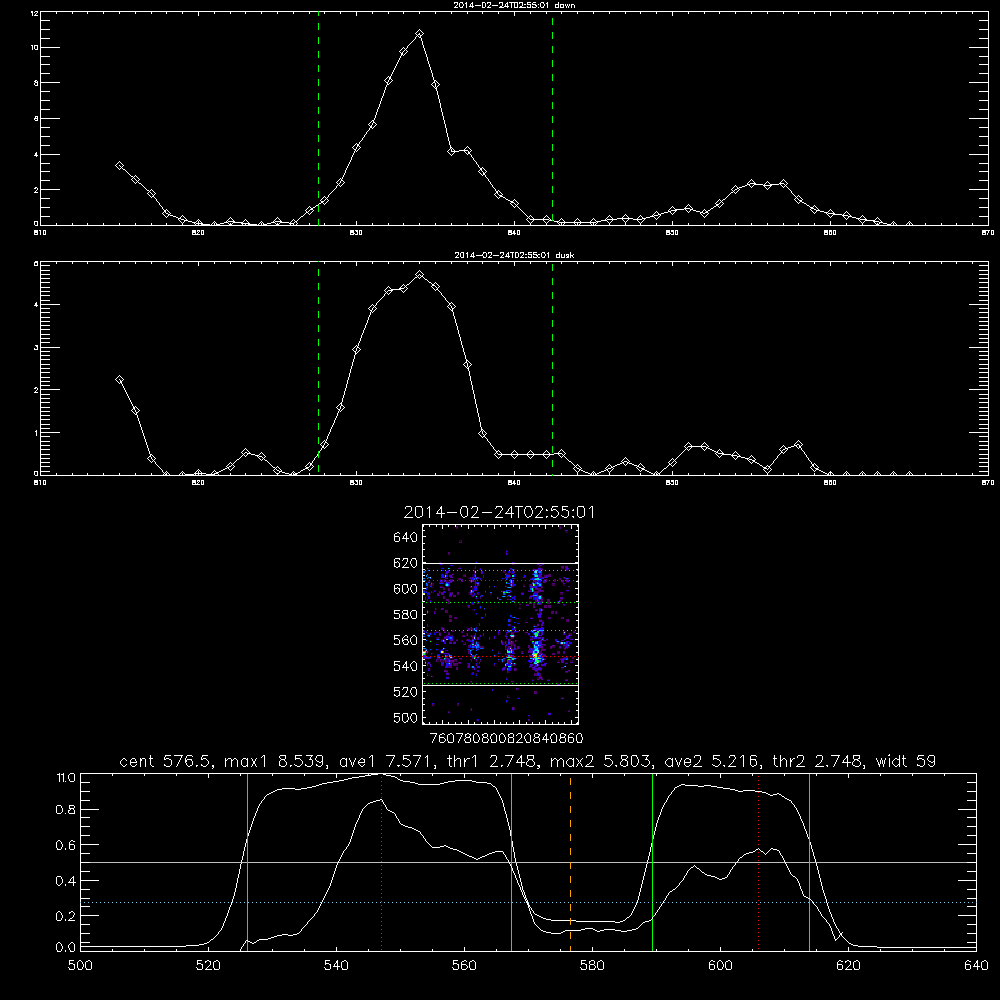The height and width of the screenshot is (1000, 1000).
Task: Select the green vertical line near 567 in bottom plot
Action: (511, 861)
